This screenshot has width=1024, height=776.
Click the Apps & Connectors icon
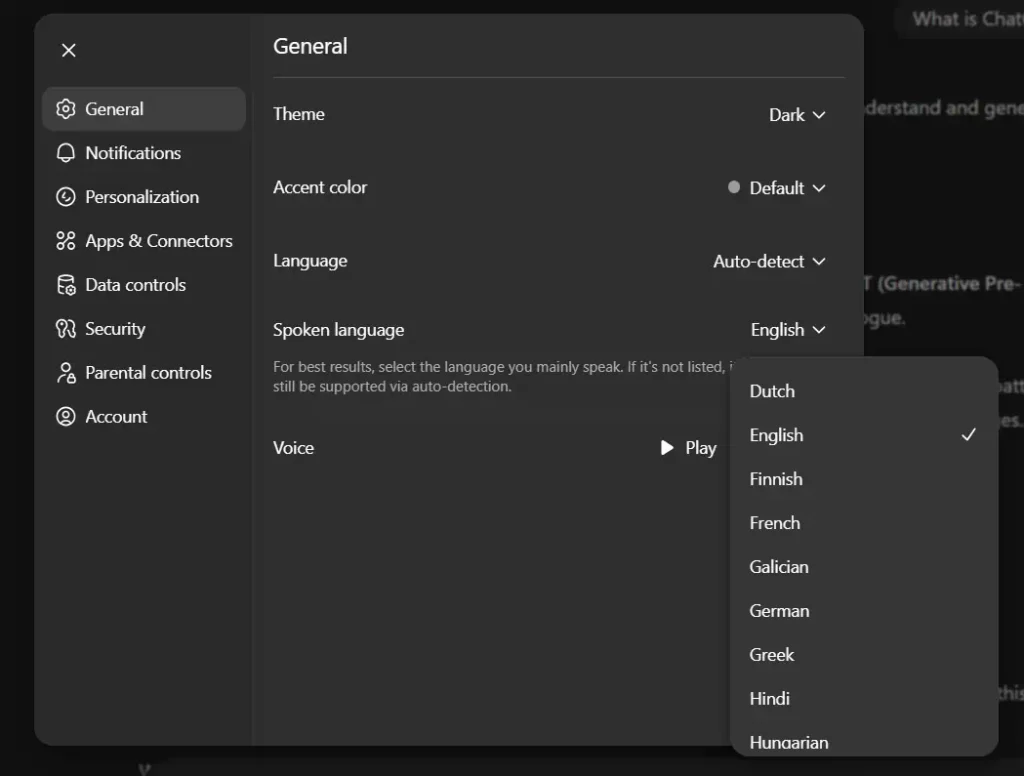66,241
